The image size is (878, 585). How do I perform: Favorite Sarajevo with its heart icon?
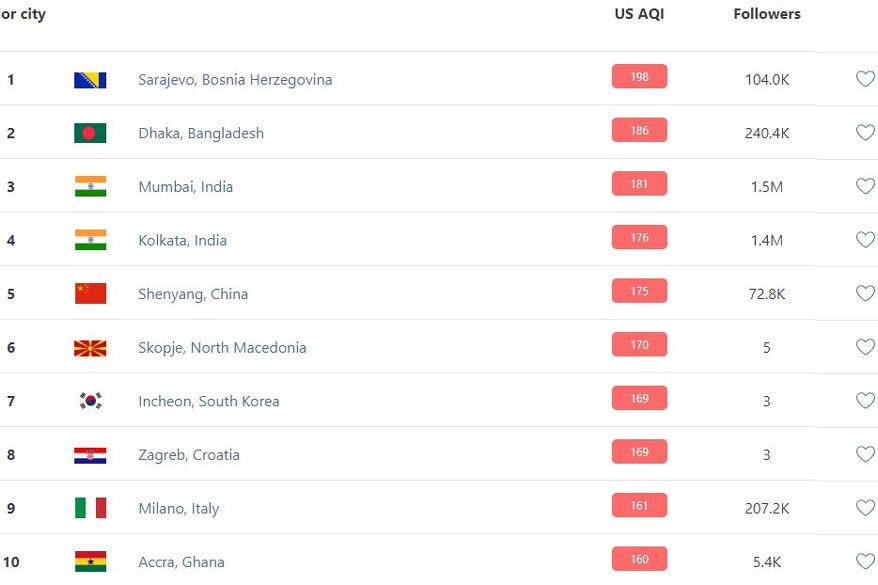click(x=865, y=79)
